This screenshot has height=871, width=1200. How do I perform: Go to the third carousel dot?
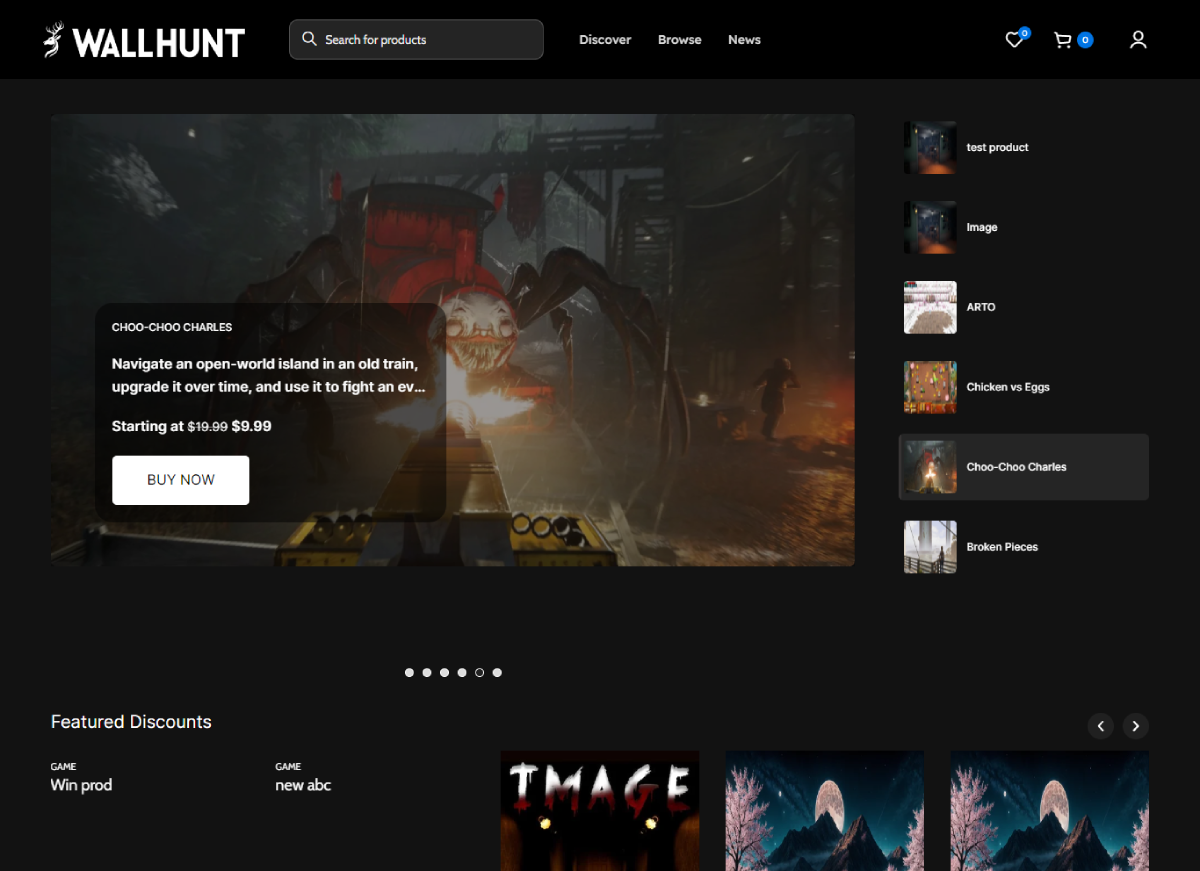point(444,673)
